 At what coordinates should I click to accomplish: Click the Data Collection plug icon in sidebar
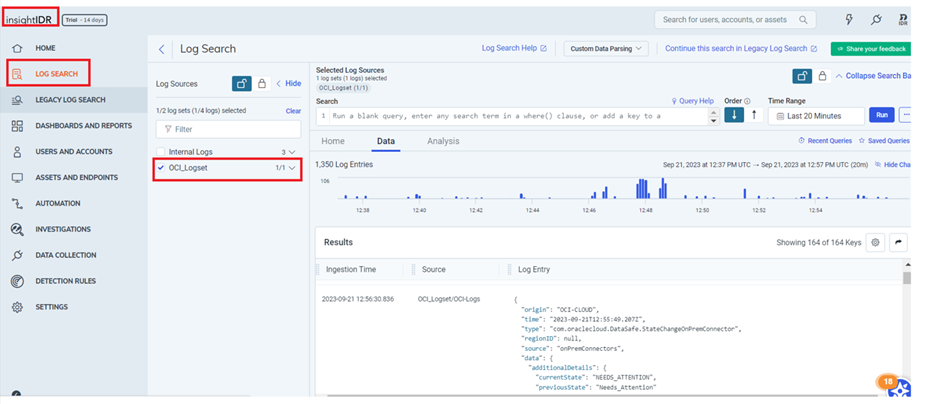[17, 255]
